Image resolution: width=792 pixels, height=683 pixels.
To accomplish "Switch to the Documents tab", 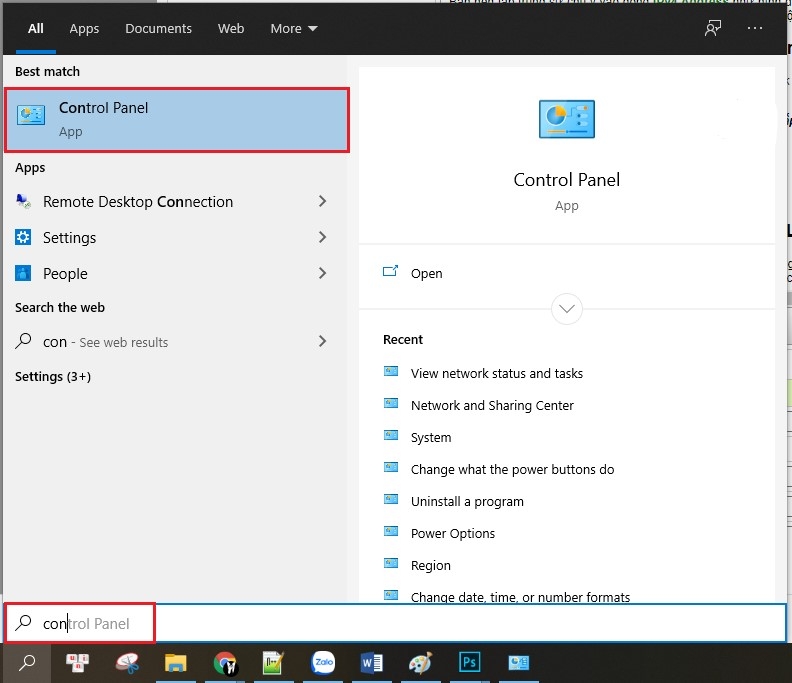I will 158,28.
